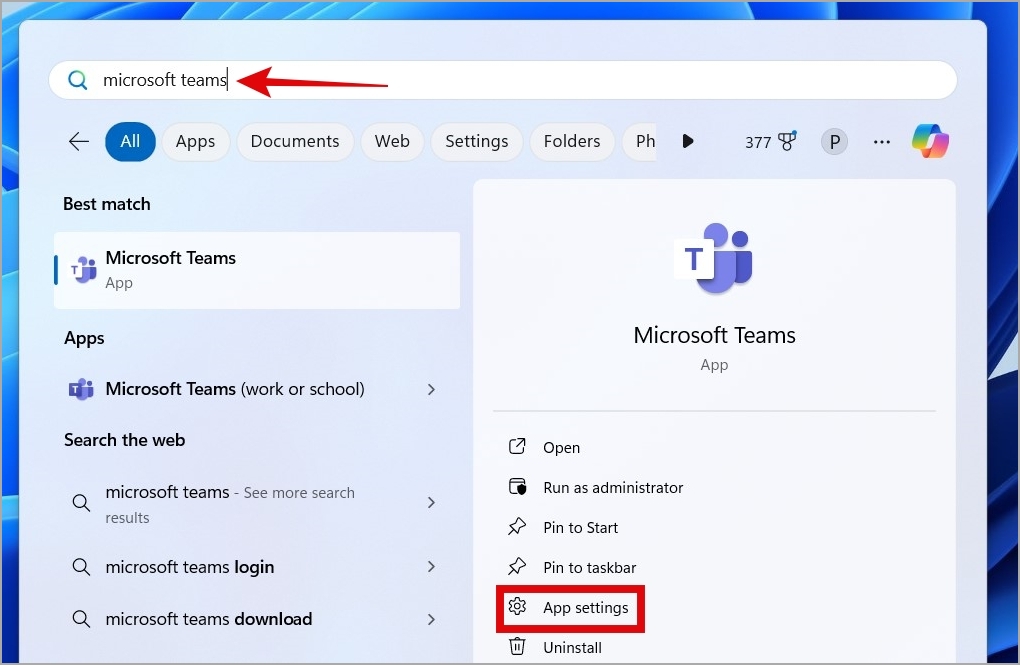Click the Microsoft Teams icon in Best match
This screenshot has height=665, width=1020.
(84, 270)
